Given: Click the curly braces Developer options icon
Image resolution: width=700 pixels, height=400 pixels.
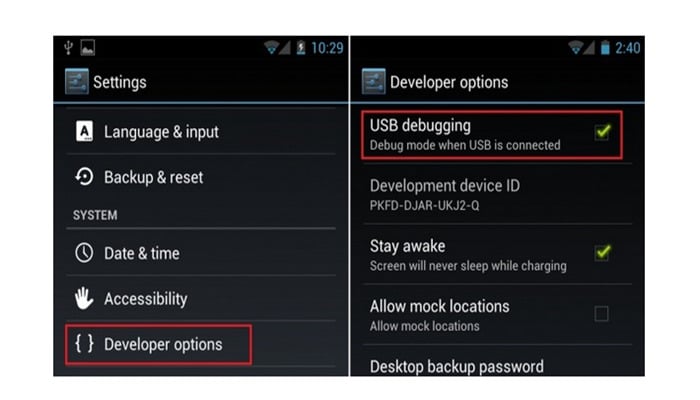Looking at the screenshot, I should coord(84,344).
